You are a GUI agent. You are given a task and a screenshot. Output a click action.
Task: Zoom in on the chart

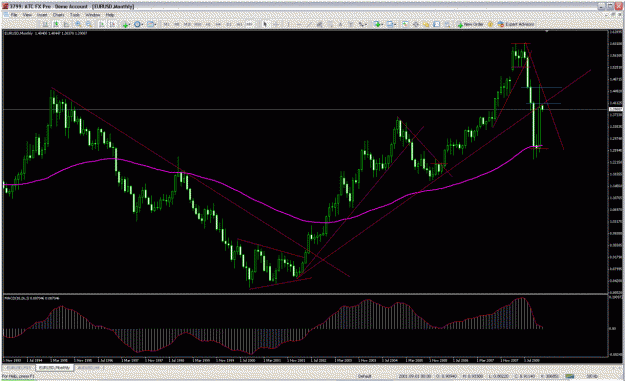click(x=78, y=24)
